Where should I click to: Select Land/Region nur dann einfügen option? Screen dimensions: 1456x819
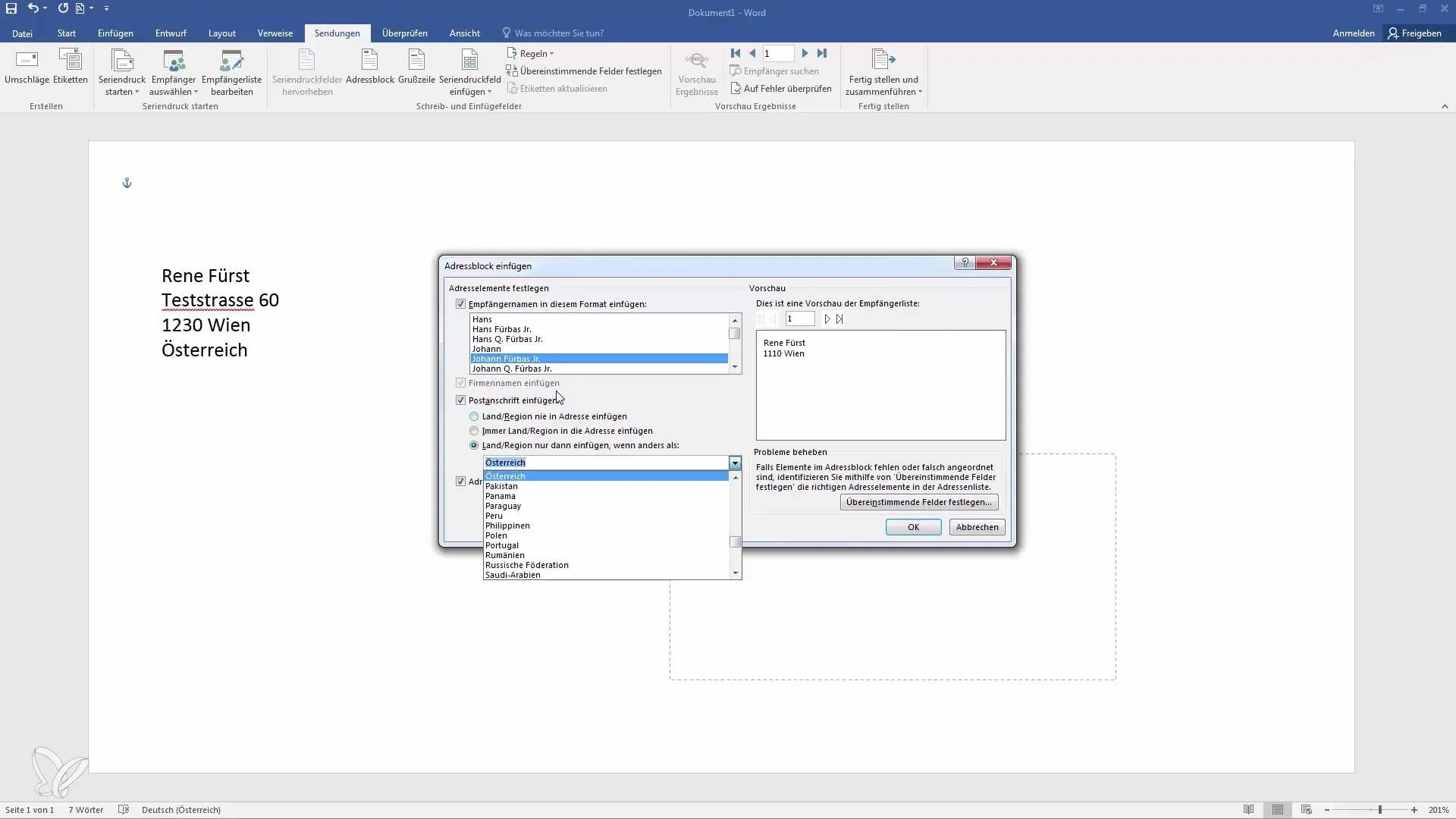[x=474, y=445]
